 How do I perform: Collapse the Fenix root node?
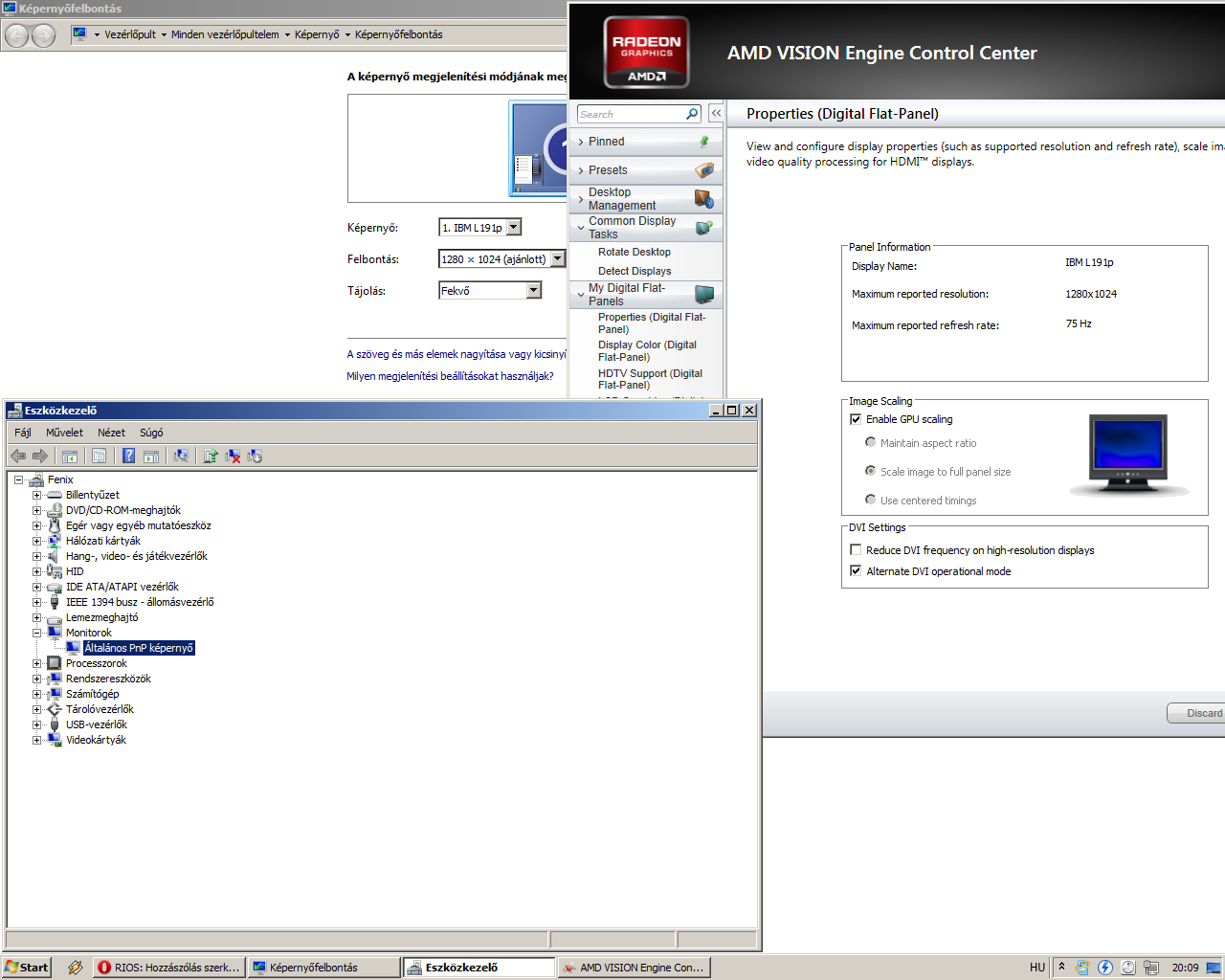pyautogui.click(x=18, y=479)
